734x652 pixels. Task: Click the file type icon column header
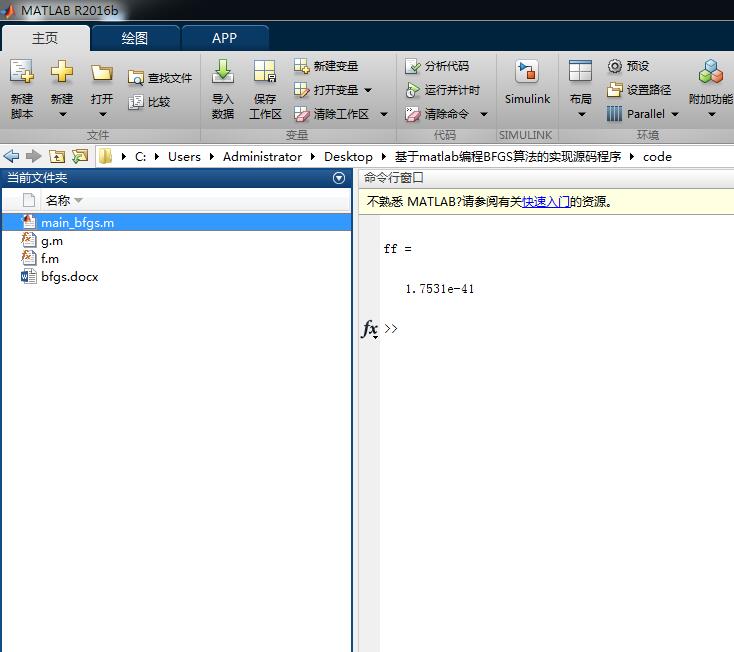(29, 200)
